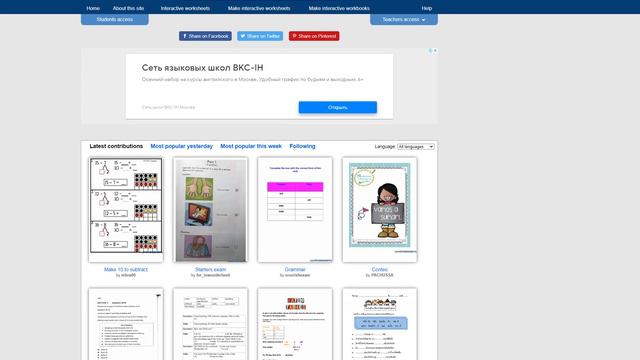This screenshot has height=360, width=640.
Task: Click the 'Starters exam' title link
Action: tap(210, 269)
